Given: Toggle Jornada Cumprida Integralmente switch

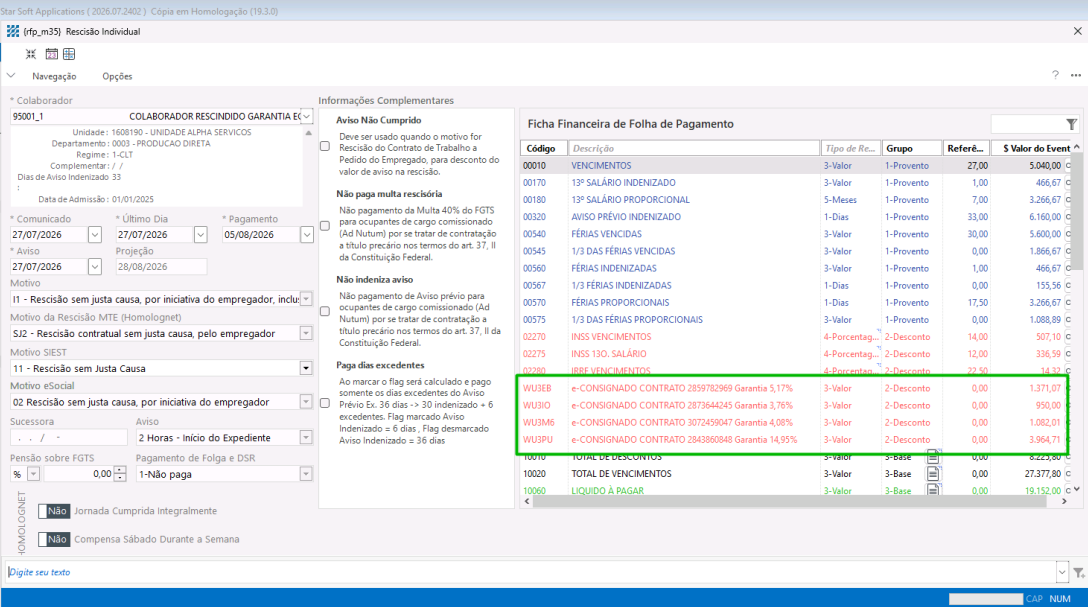Looking at the screenshot, I should click(x=54, y=511).
